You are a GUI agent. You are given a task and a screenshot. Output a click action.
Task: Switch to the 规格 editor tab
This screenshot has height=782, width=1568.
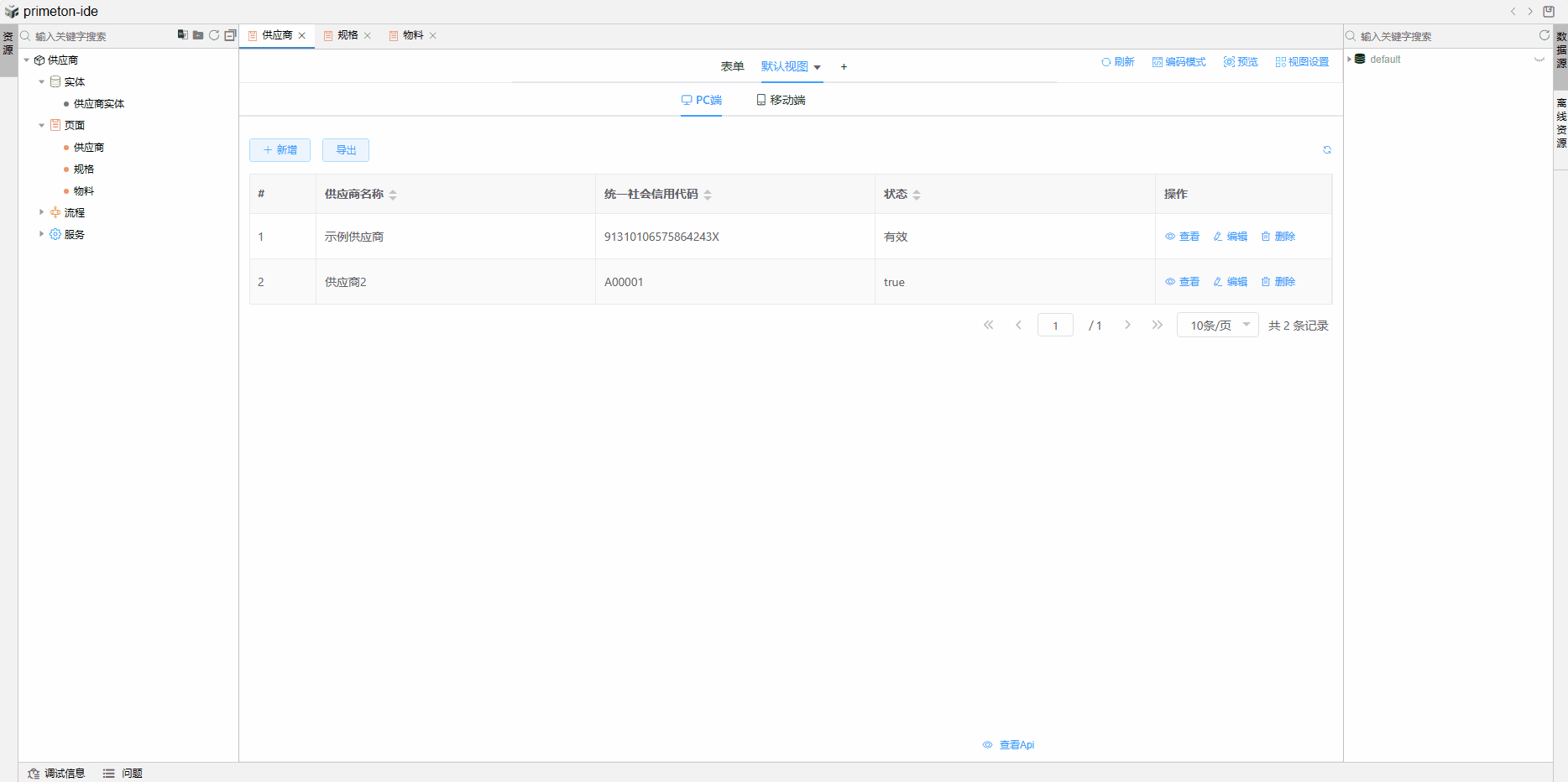(x=348, y=35)
